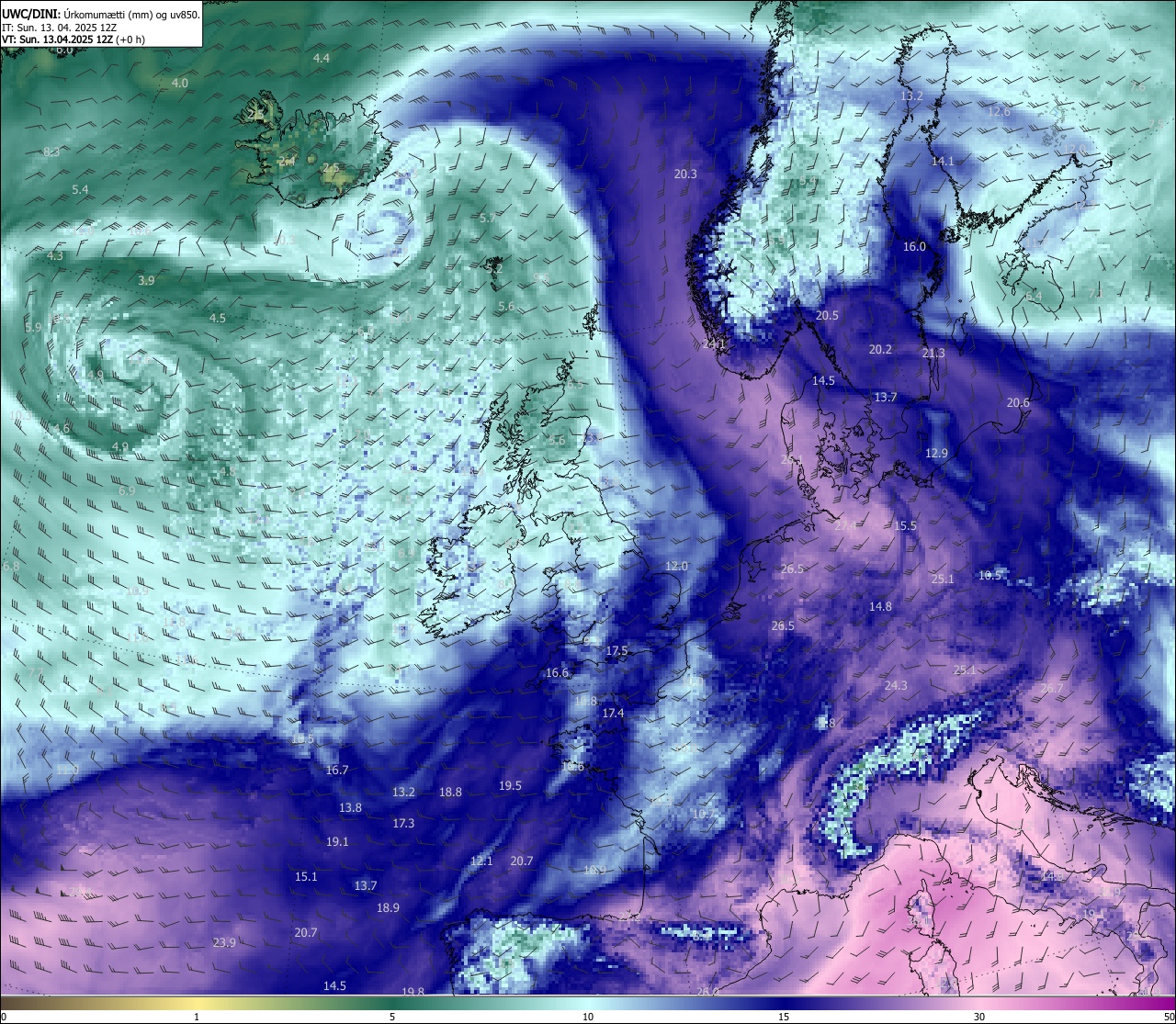Click the 2.4 value over Iceland
The height and width of the screenshot is (1024, 1176).
[287, 161]
